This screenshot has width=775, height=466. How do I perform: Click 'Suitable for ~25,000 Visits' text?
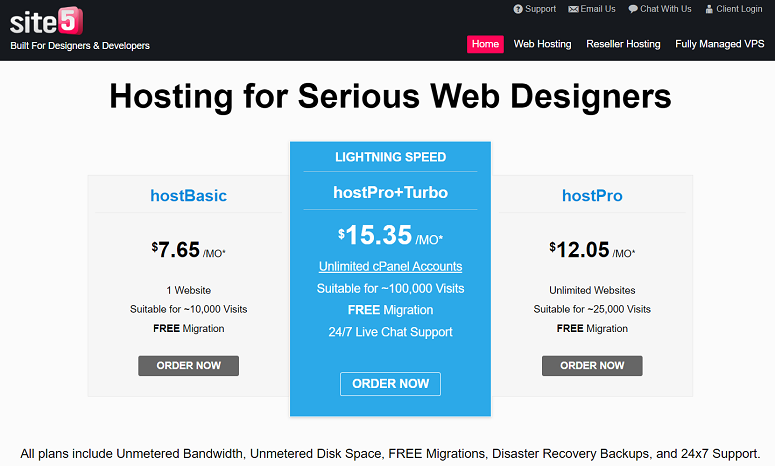click(592, 309)
